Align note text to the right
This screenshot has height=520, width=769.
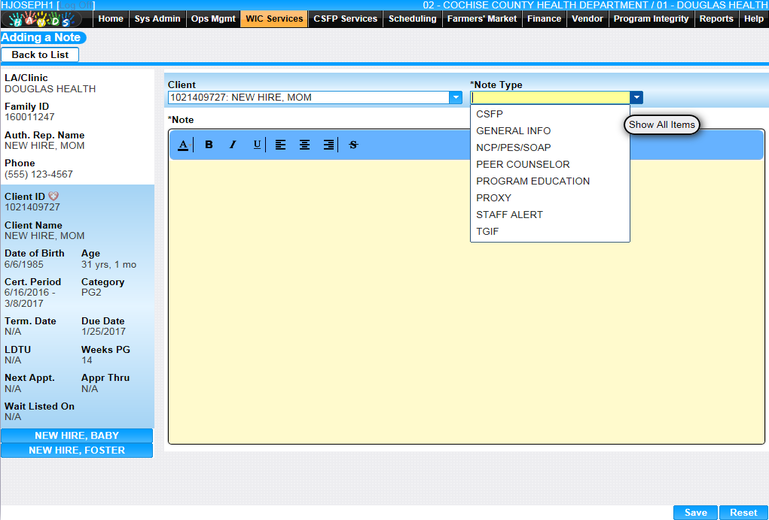(x=329, y=145)
